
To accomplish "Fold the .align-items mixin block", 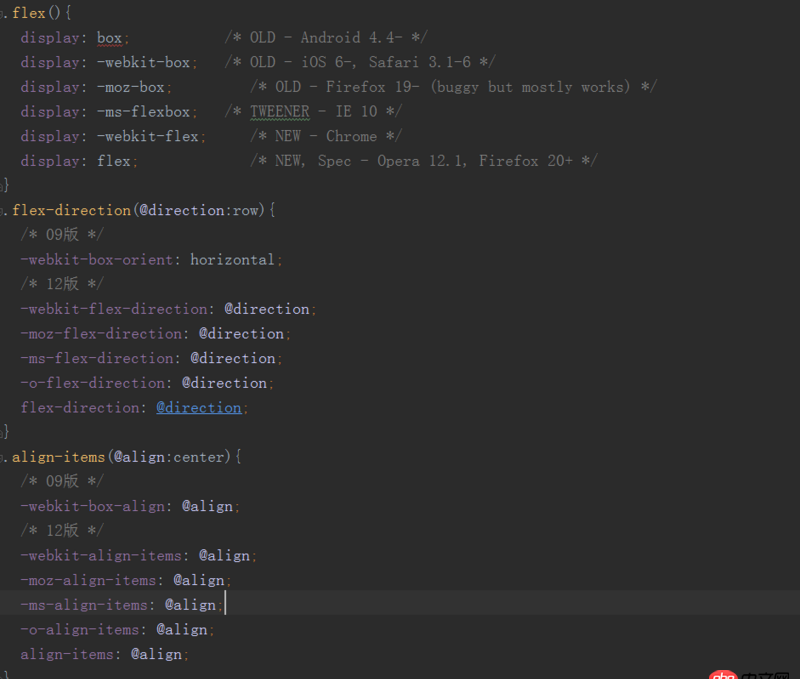I will [4, 457].
